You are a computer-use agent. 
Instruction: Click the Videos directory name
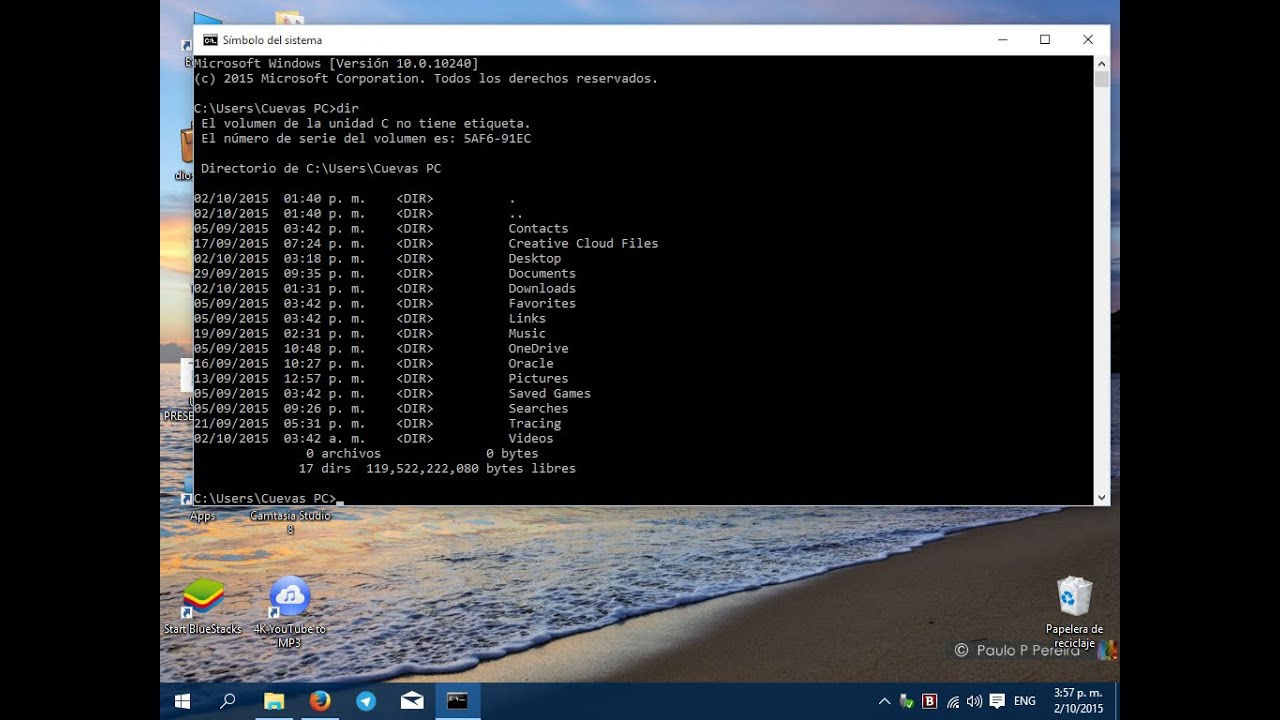click(x=531, y=439)
